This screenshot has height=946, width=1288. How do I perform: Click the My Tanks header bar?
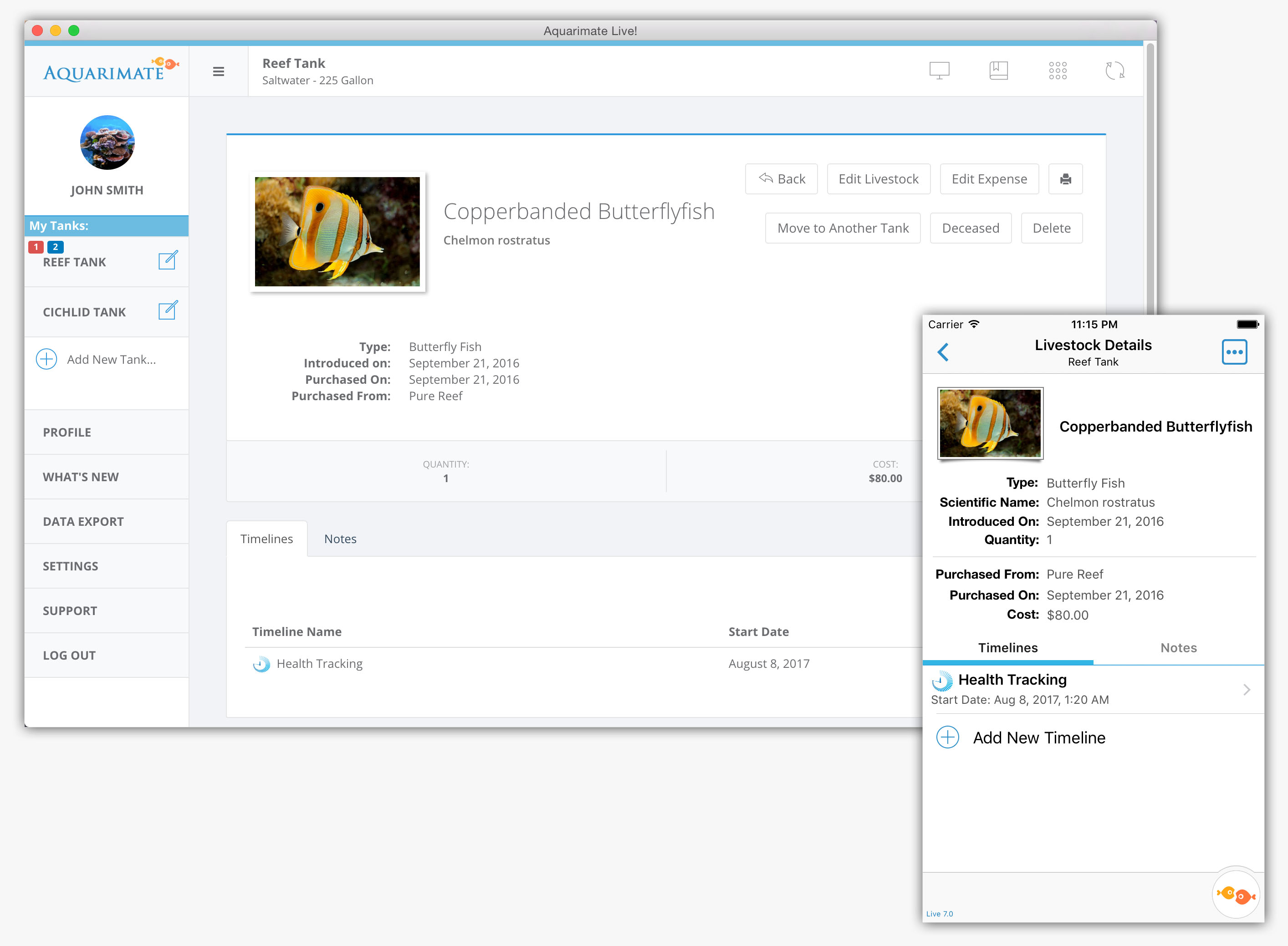107,226
